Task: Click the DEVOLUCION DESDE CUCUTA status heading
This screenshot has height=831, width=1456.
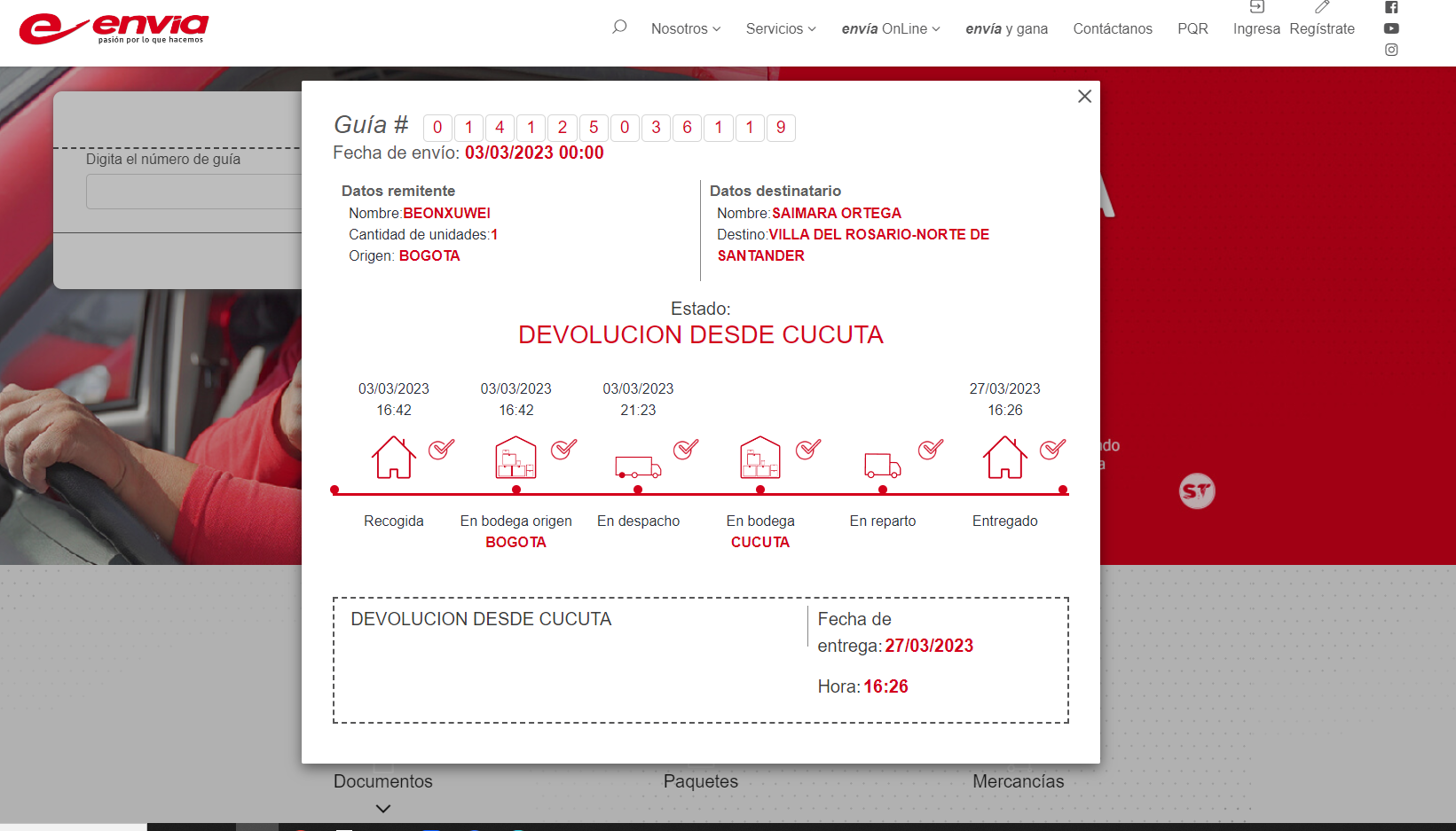Action: [x=701, y=335]
